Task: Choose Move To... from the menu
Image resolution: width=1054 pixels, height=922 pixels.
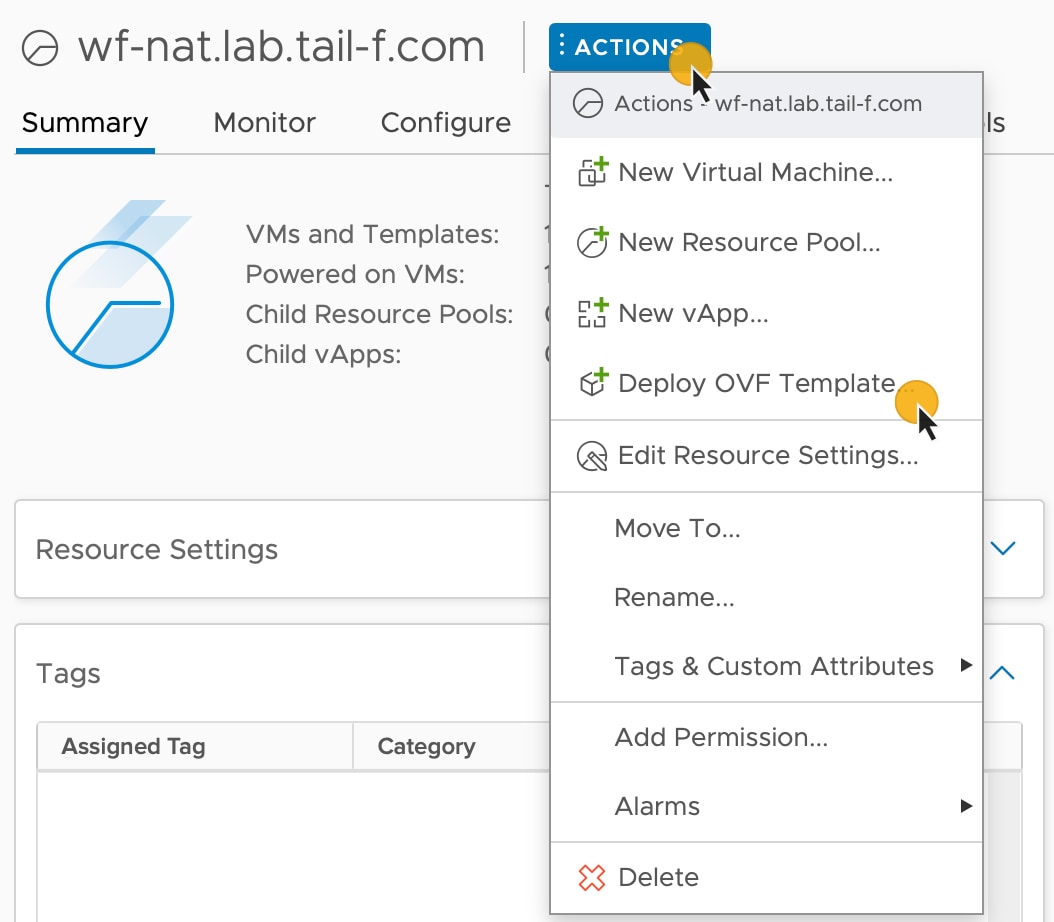Action: tap(677, 528)
